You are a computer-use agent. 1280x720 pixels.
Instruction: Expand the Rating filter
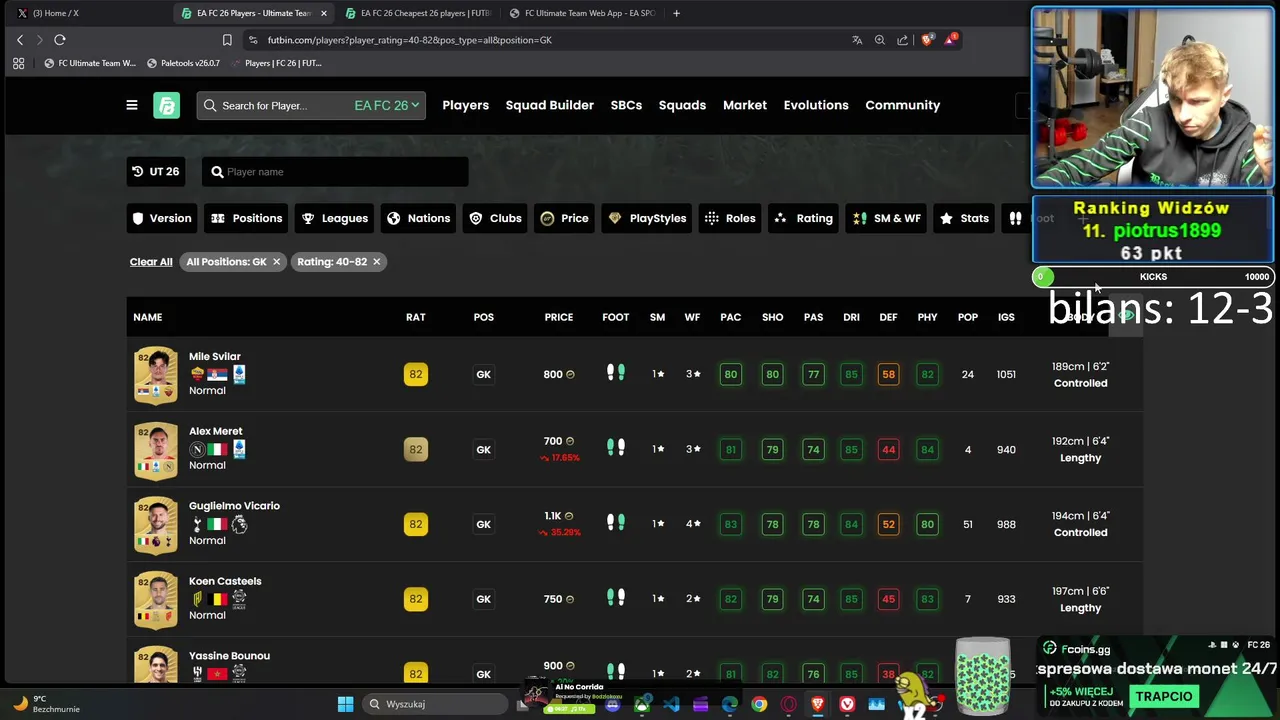point(803,218)
